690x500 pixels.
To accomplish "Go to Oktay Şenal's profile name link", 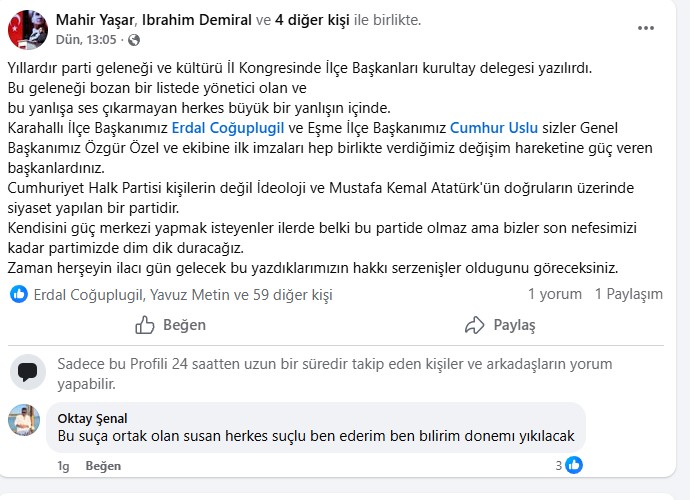I will click(92, 418).
